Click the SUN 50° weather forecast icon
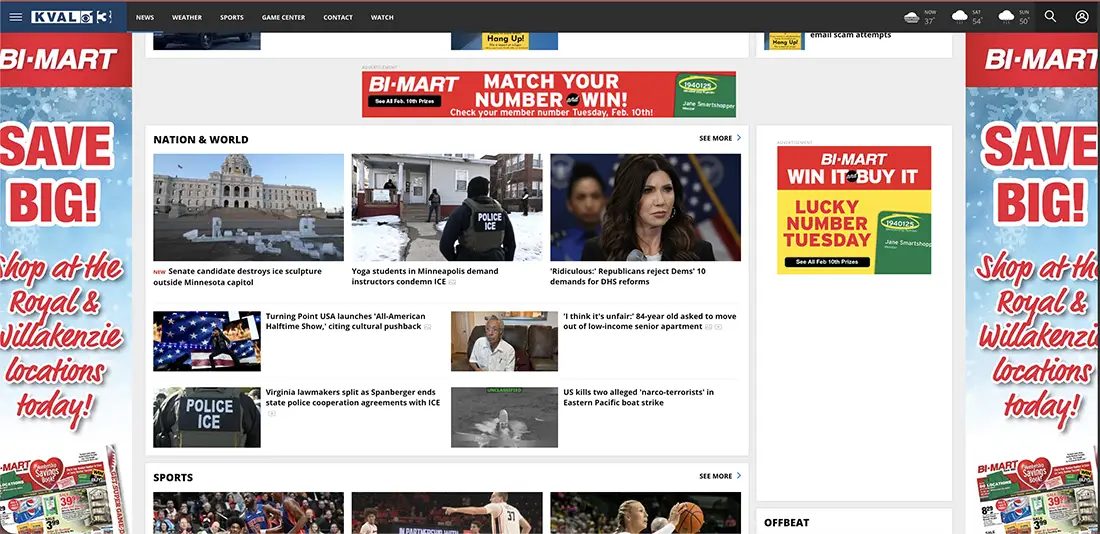1100x534 pixels. (x=1007, y=17)
